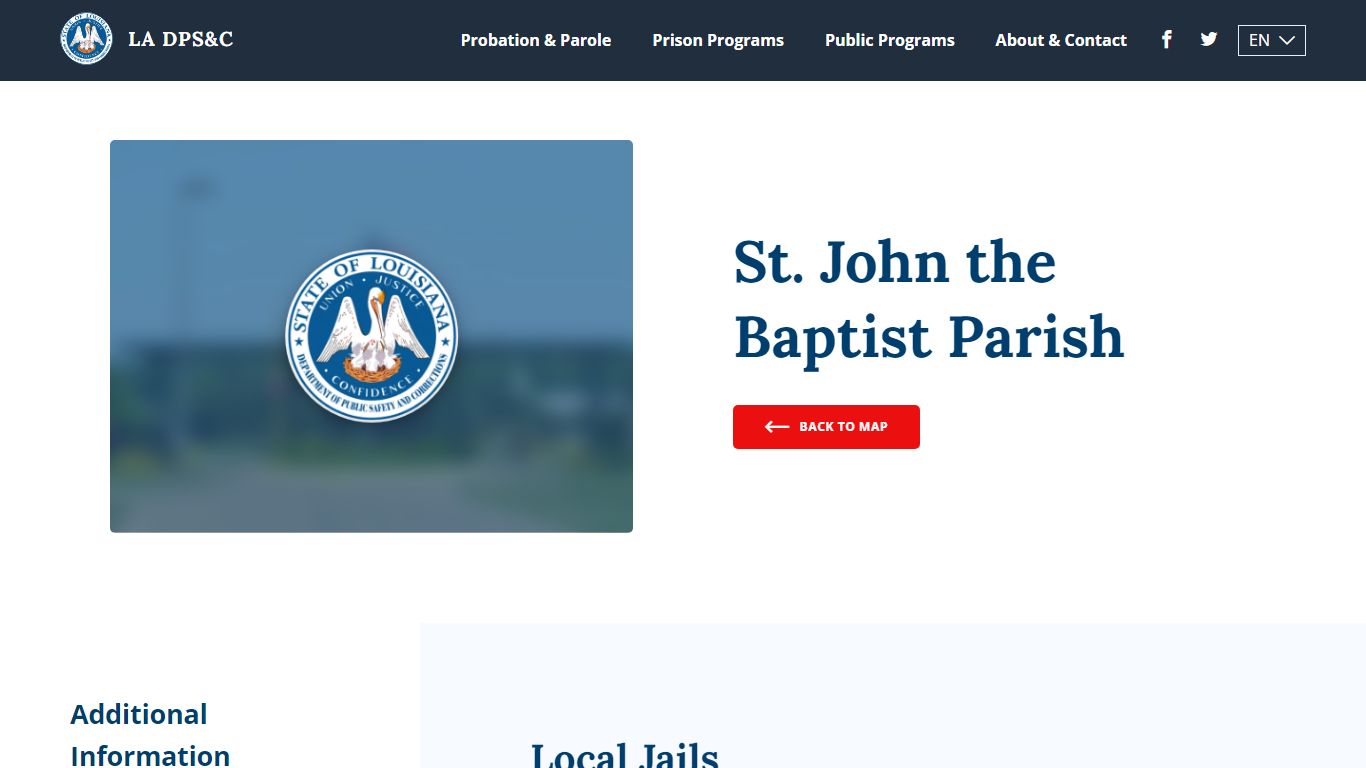
Task: Open the Probation & Parole menu
Action: (x=536, y=40)
